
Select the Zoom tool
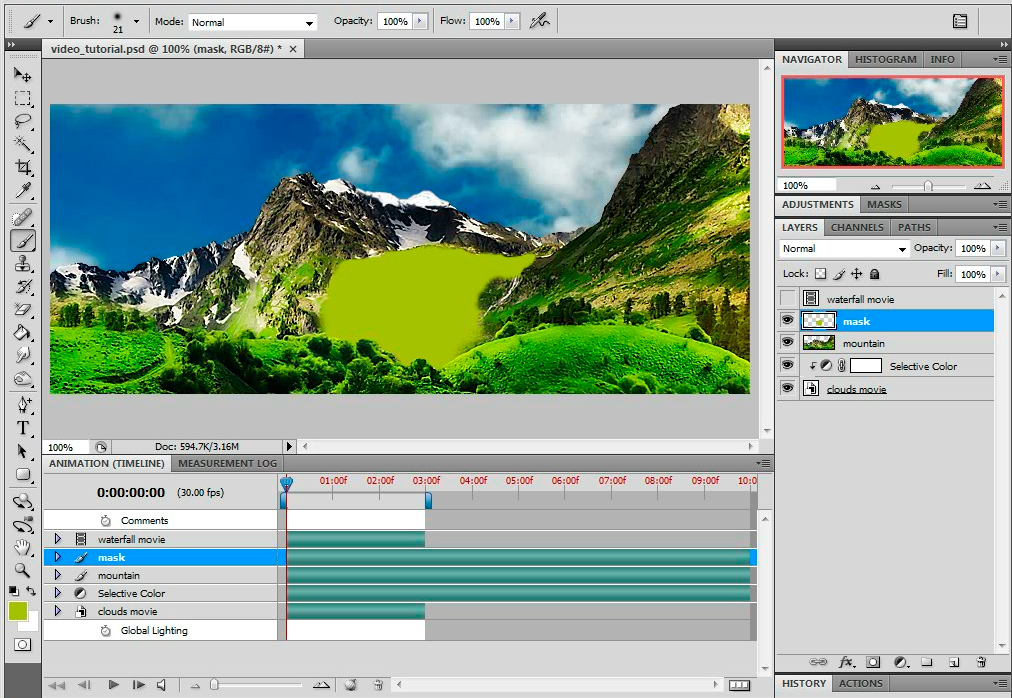(23, 570)
